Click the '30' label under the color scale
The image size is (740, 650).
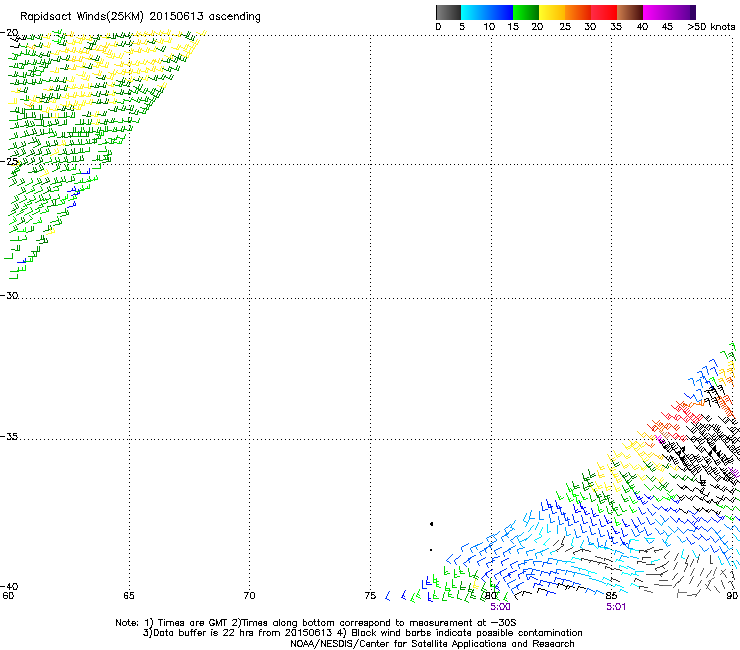coord(590,27)
